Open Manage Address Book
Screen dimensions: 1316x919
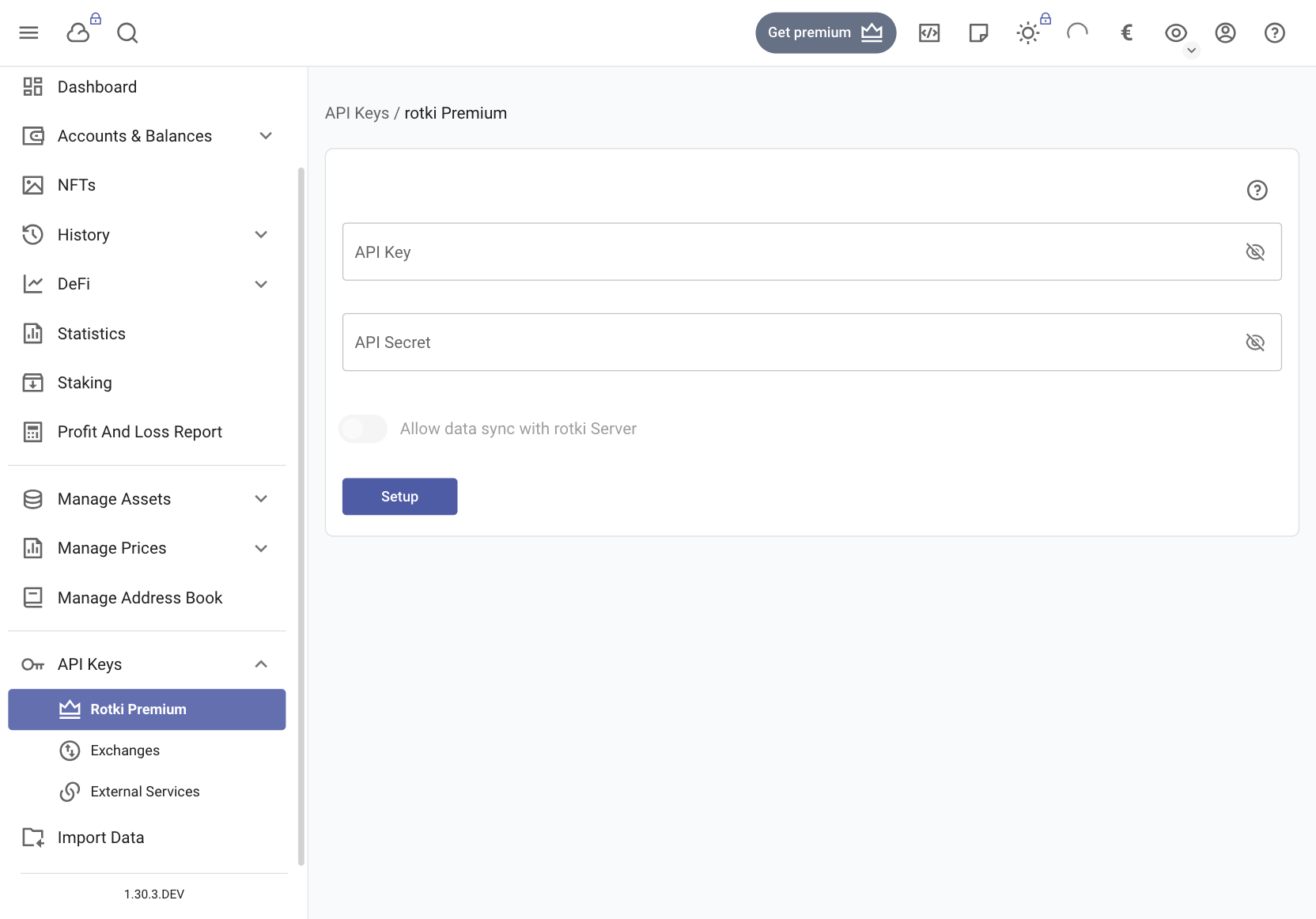click(x=147, y=598)
